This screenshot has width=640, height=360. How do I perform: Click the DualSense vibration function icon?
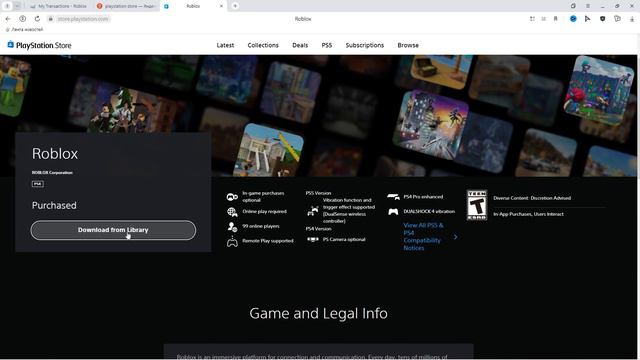pos(313,211)
